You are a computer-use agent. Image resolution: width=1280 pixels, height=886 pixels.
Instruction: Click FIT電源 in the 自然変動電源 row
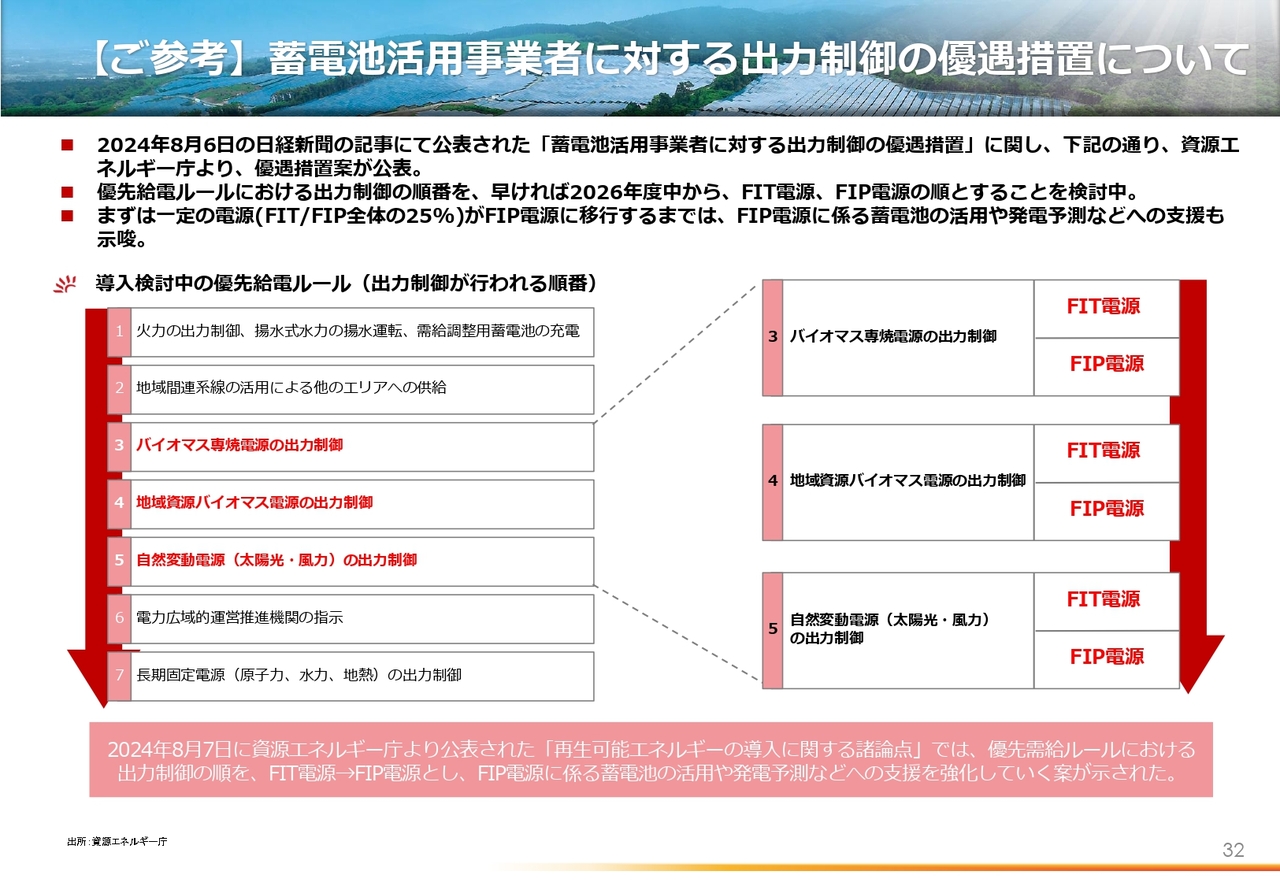[x=1107, y=602]
